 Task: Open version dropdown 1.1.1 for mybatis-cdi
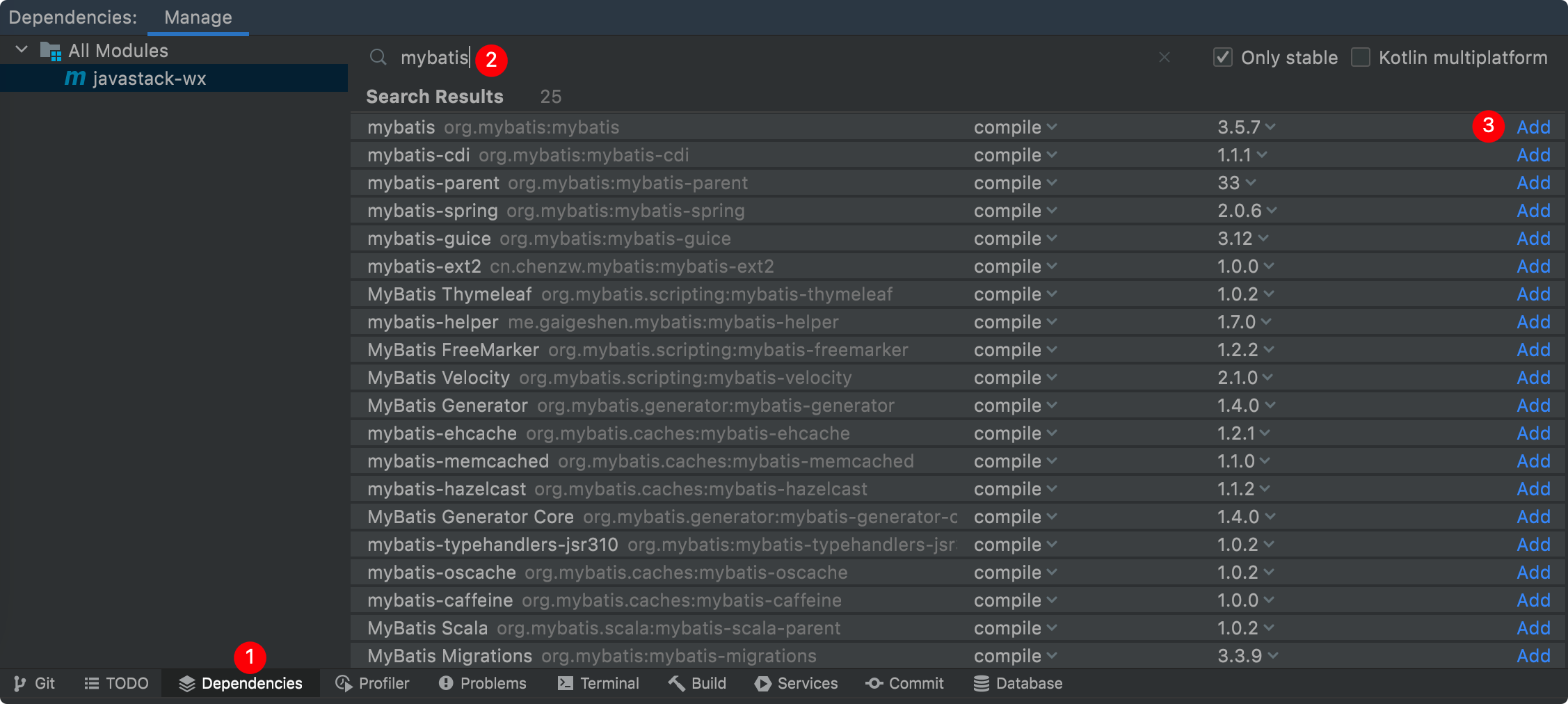pyautogui.click(x=1242, y=155)
